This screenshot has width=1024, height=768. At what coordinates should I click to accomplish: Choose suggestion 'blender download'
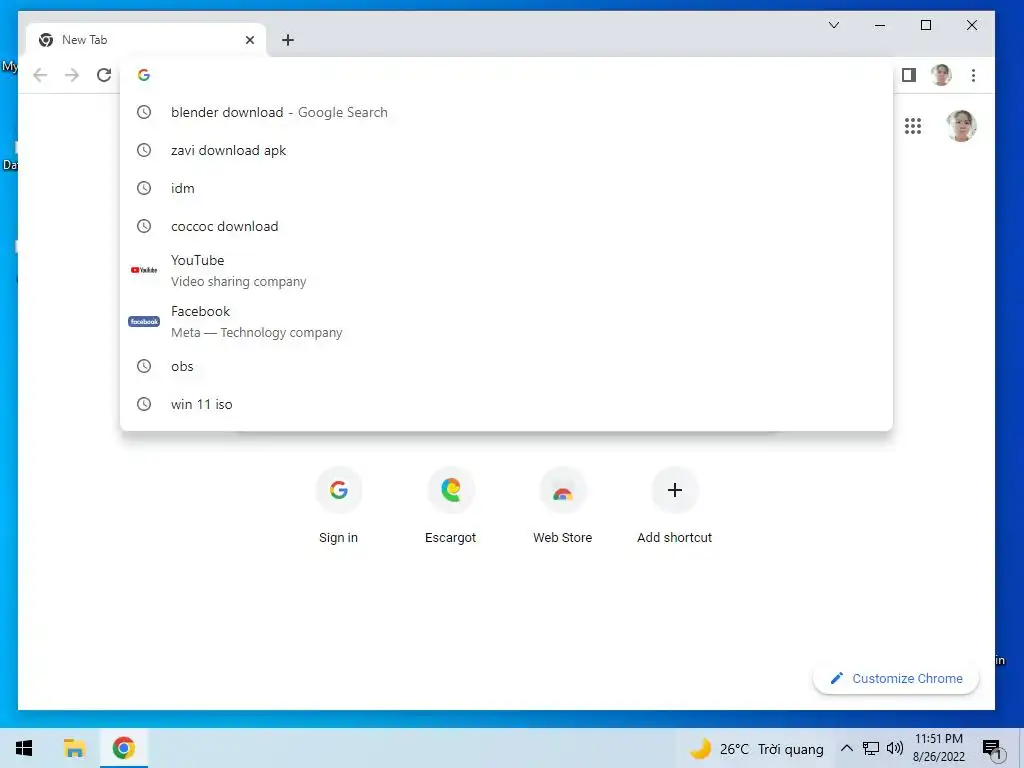pos(506,112)
